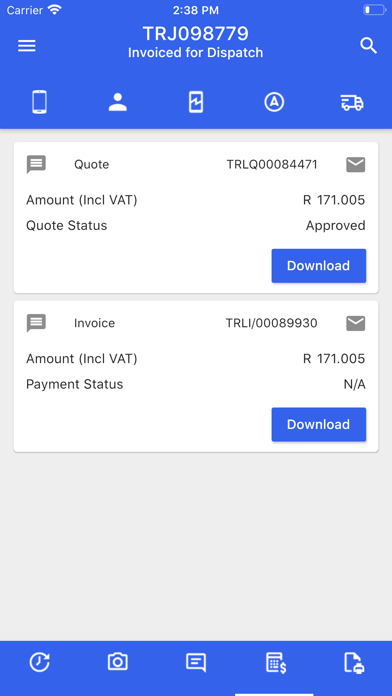Email the Quote via envelope icon

[x=356, y=165]
